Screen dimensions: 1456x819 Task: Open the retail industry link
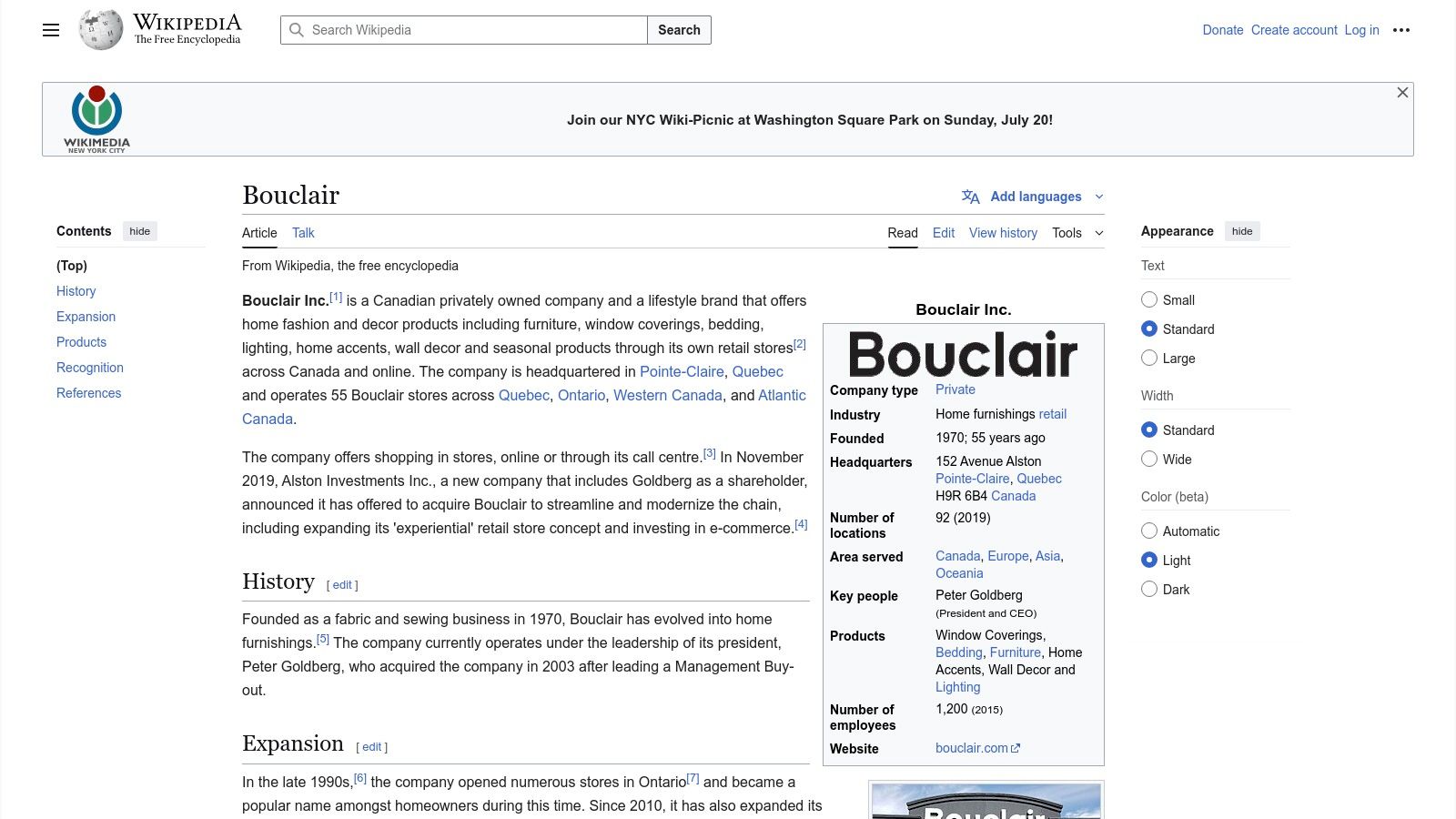1053,414
